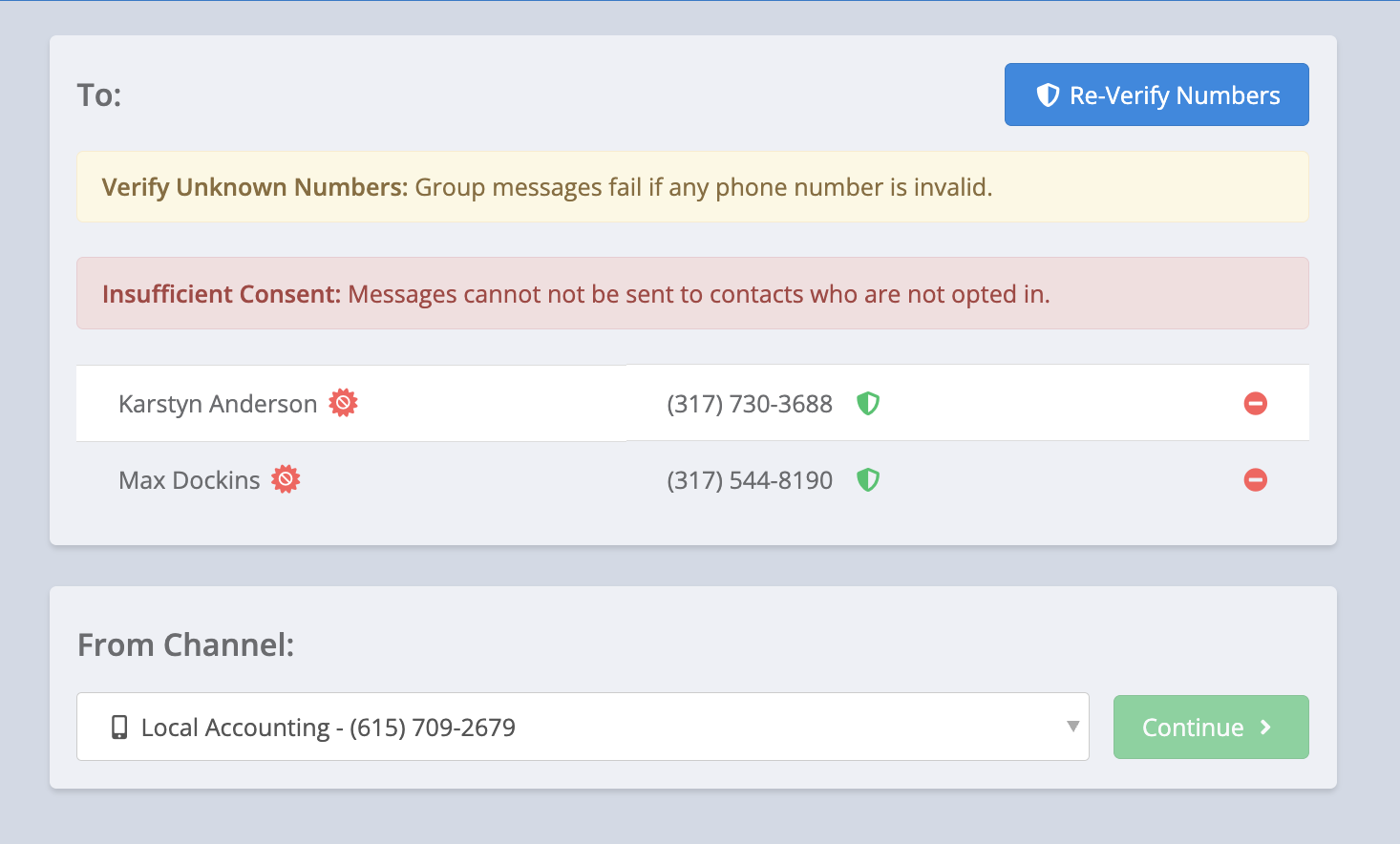Screen dimensions: 1400x844
Task: Open the From Channel dropdown arrow
Action: point(1072,727)
